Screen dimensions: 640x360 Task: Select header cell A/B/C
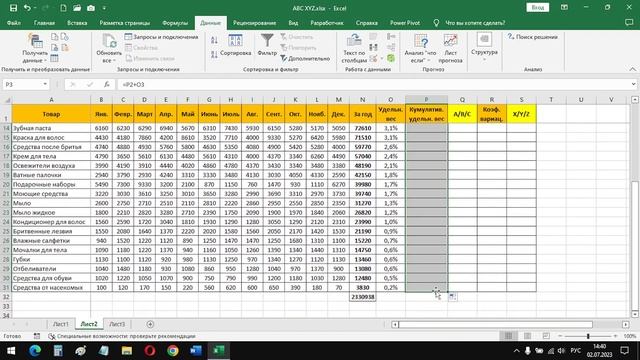coord(462,114)
